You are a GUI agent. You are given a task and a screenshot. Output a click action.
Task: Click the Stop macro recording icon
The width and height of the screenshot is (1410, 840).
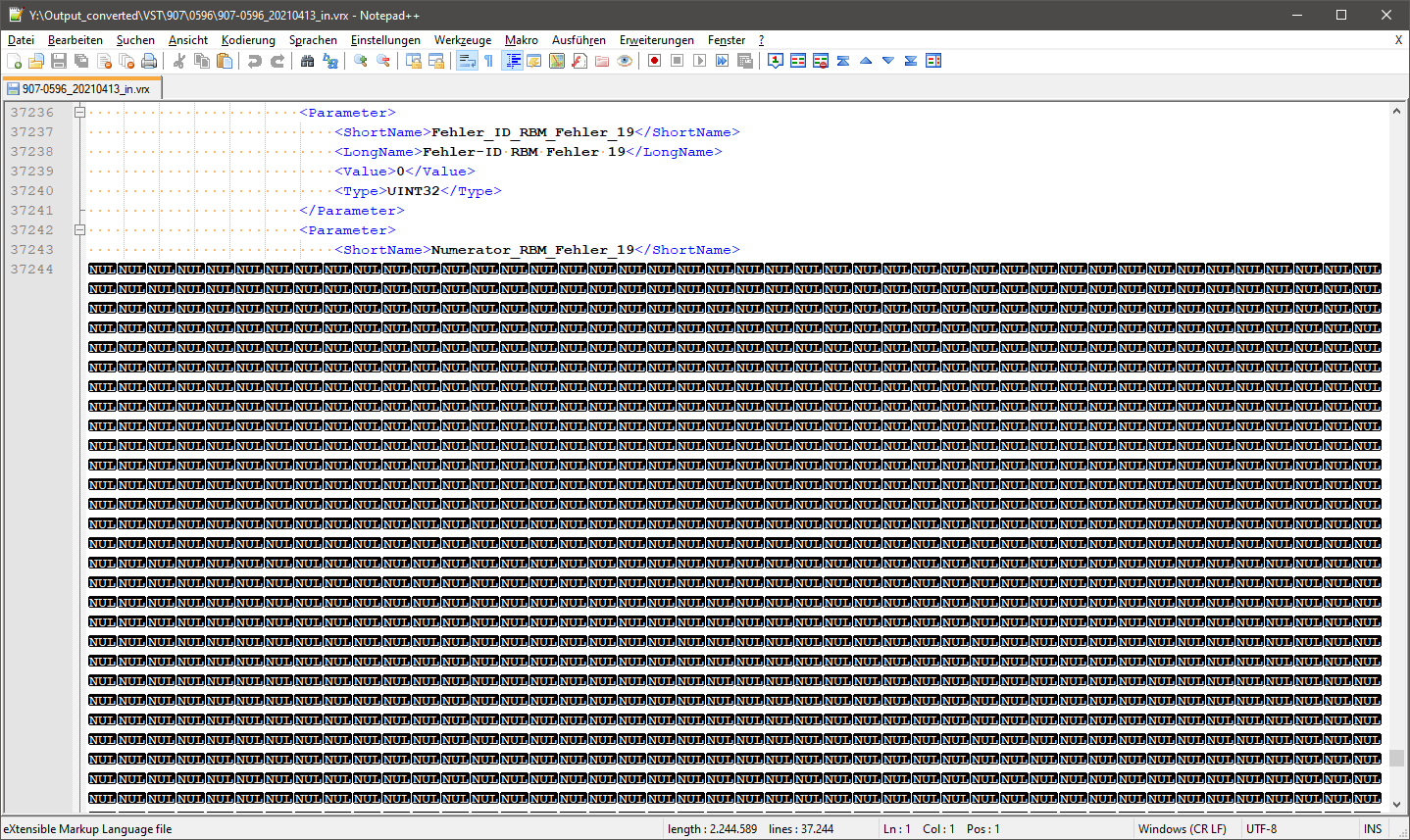click(677, 61)
